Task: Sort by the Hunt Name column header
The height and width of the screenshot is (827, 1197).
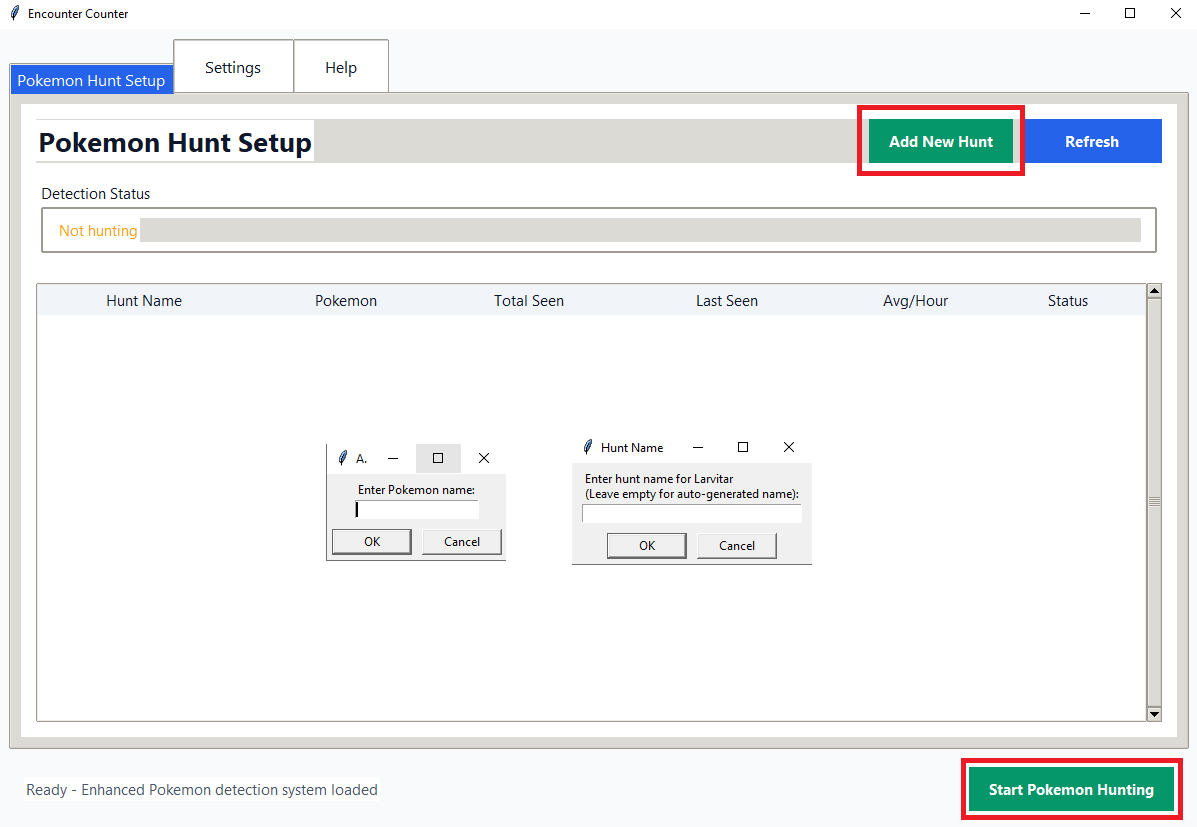Action: [144, 301]
